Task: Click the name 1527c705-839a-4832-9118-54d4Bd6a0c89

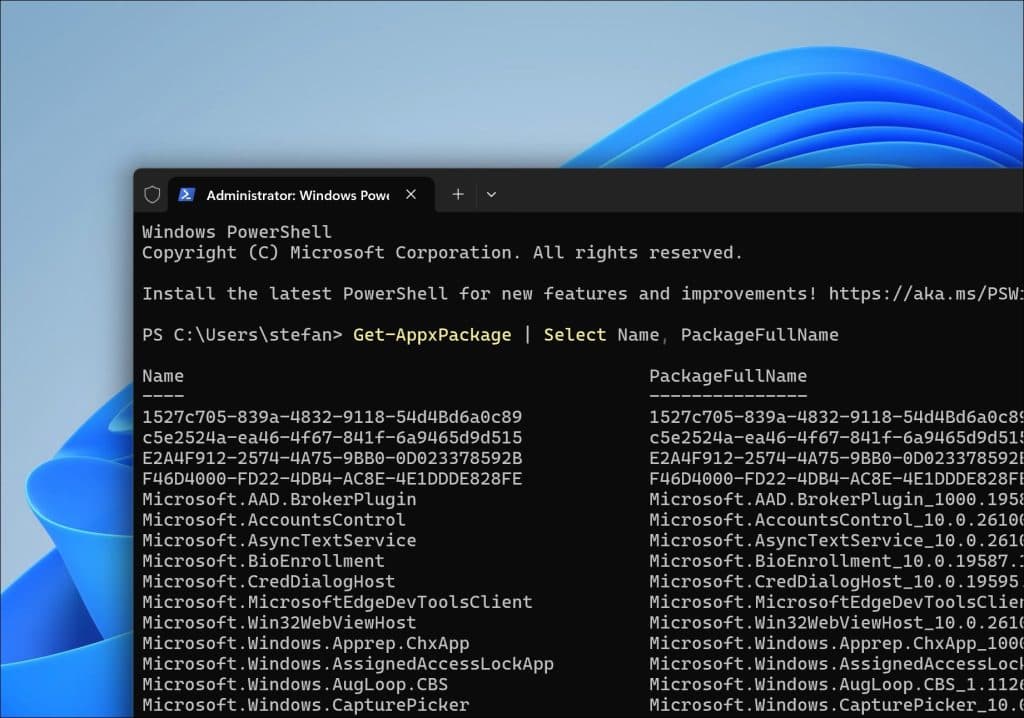Action: (332, 417)
